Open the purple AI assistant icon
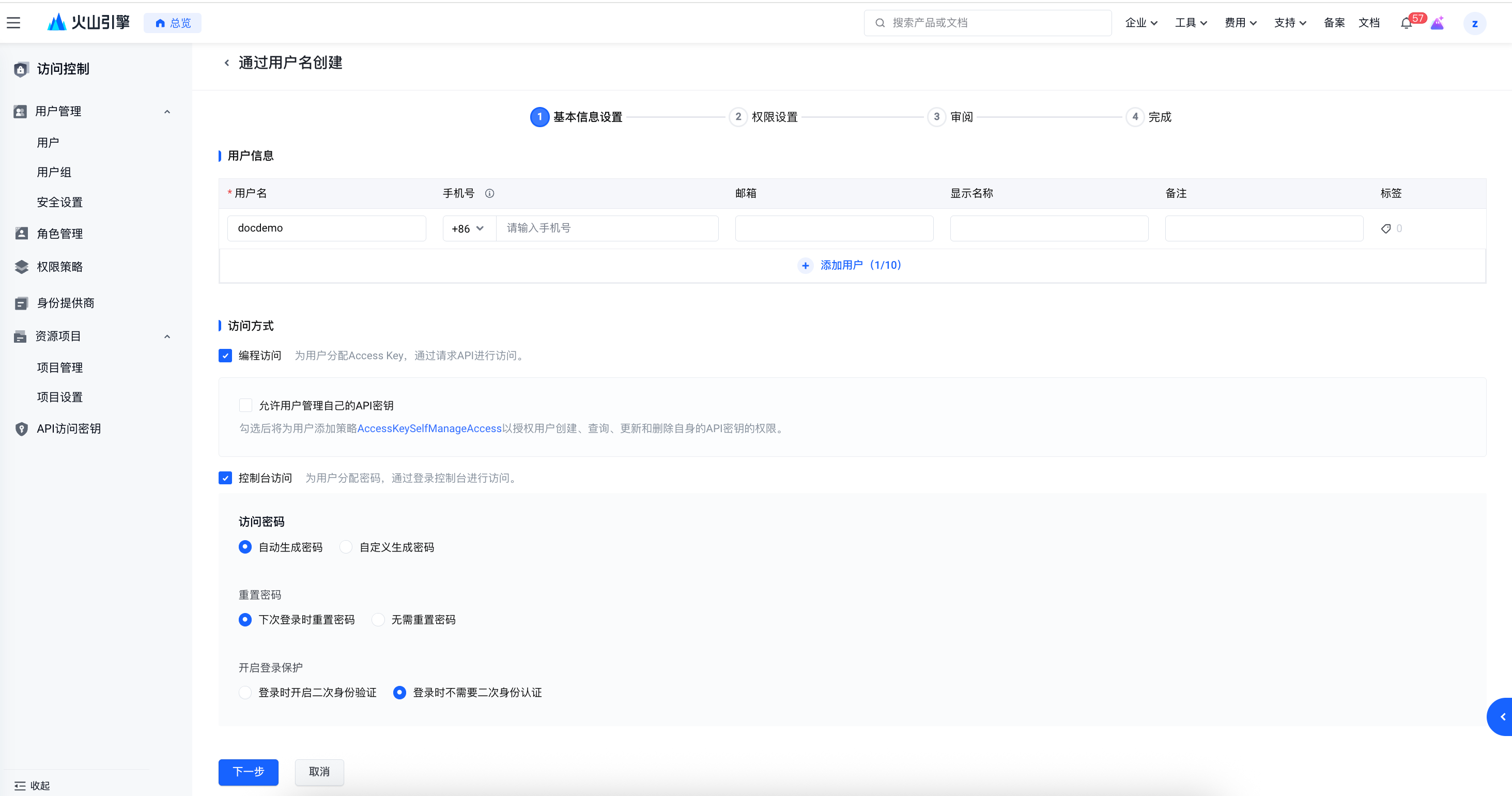Screen dimensions: 1512x796 1438,23
